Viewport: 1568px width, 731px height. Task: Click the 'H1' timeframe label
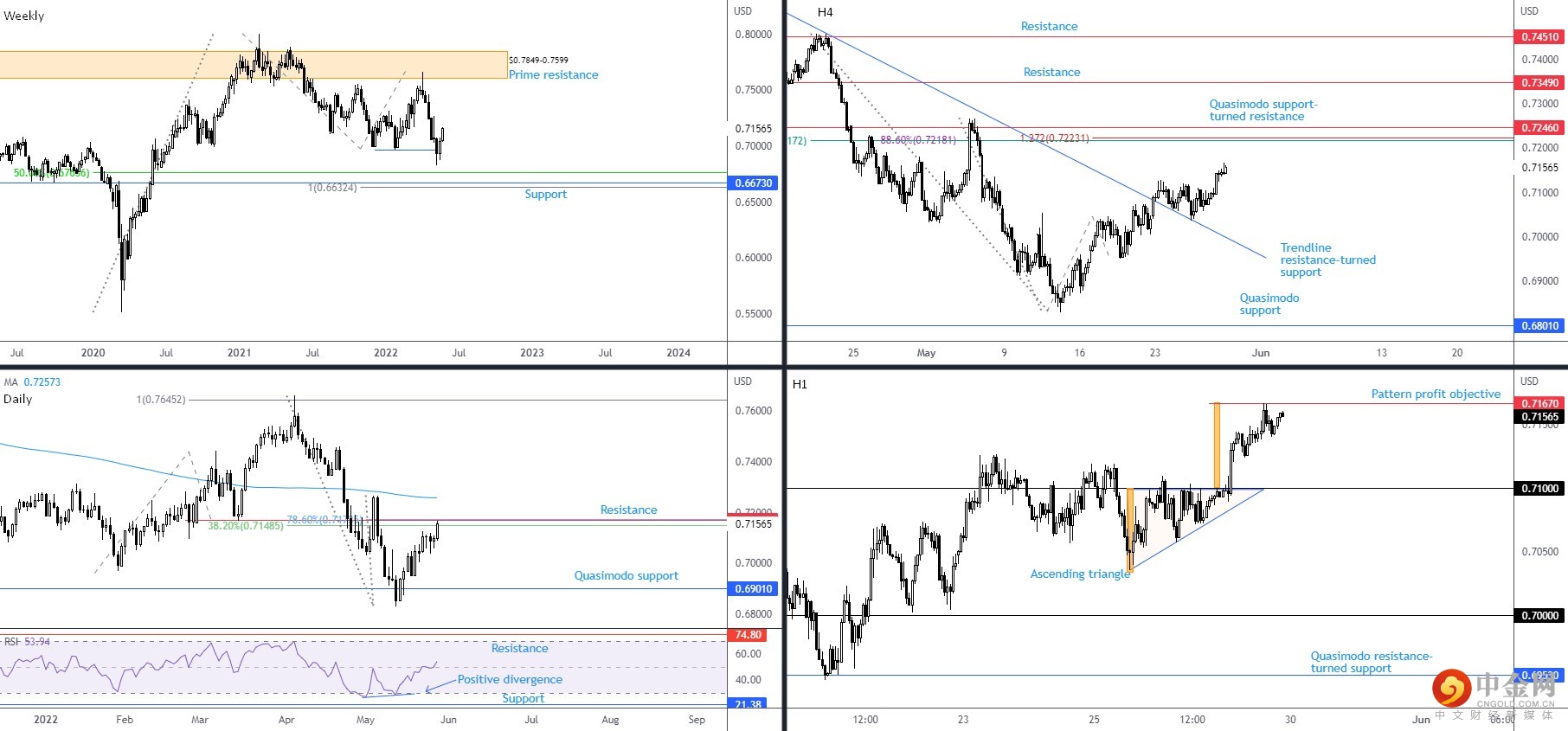point(800,384)
